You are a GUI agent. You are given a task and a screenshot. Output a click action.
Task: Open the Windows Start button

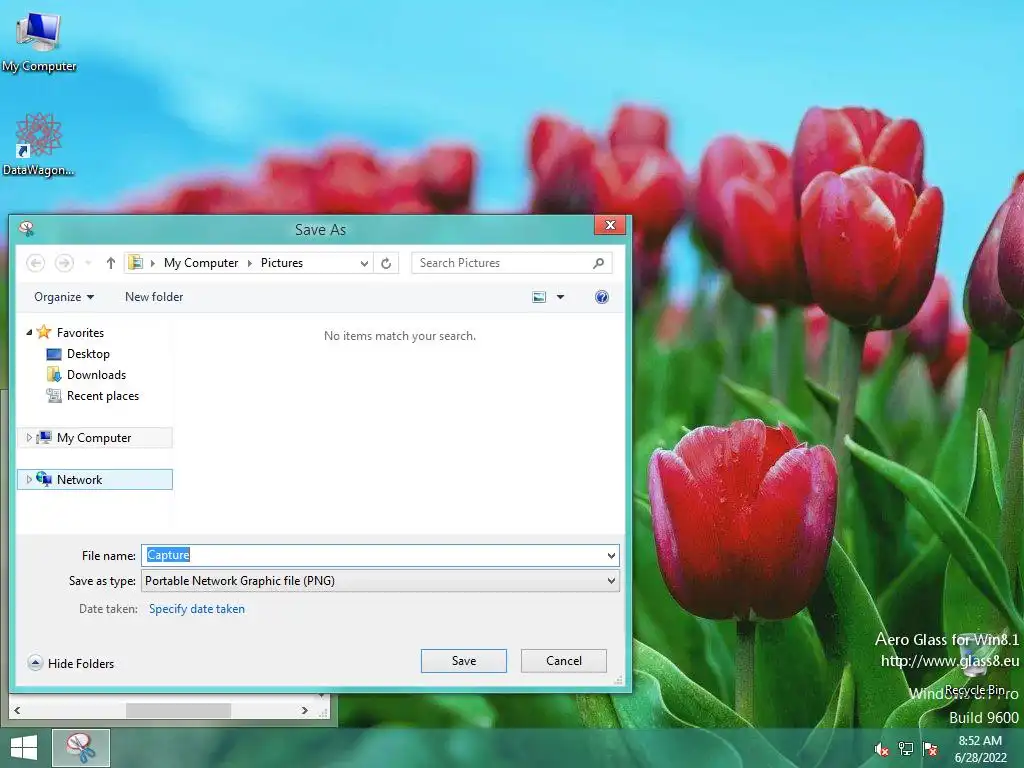pos(24,748)
